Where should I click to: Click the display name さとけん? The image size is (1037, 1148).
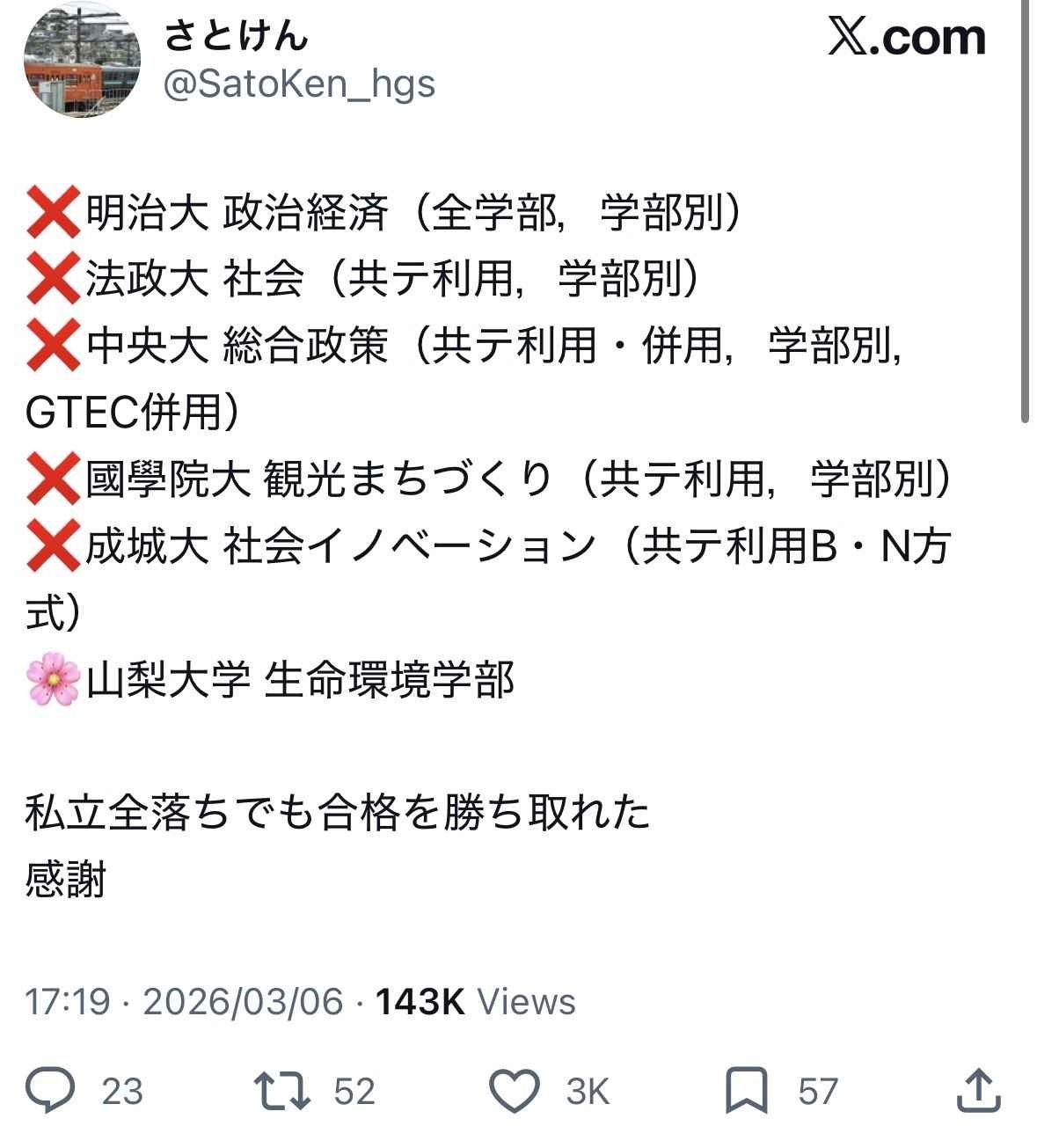pos(236,34)
